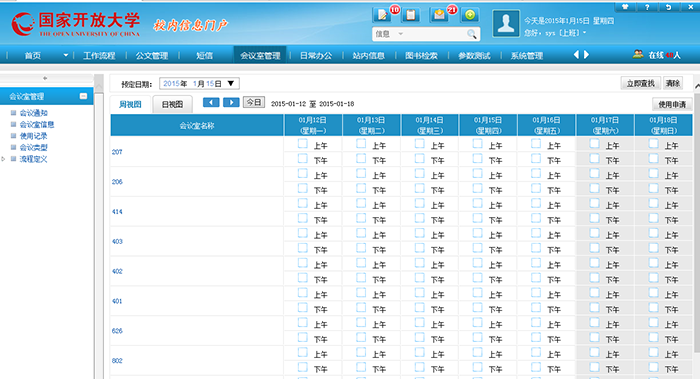Open the 工作流程 menu

99,56
